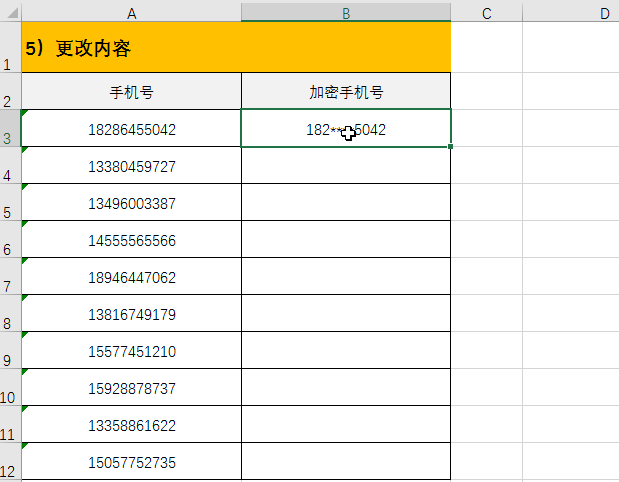Select cell with 18946447062

[x=131, y=276]
